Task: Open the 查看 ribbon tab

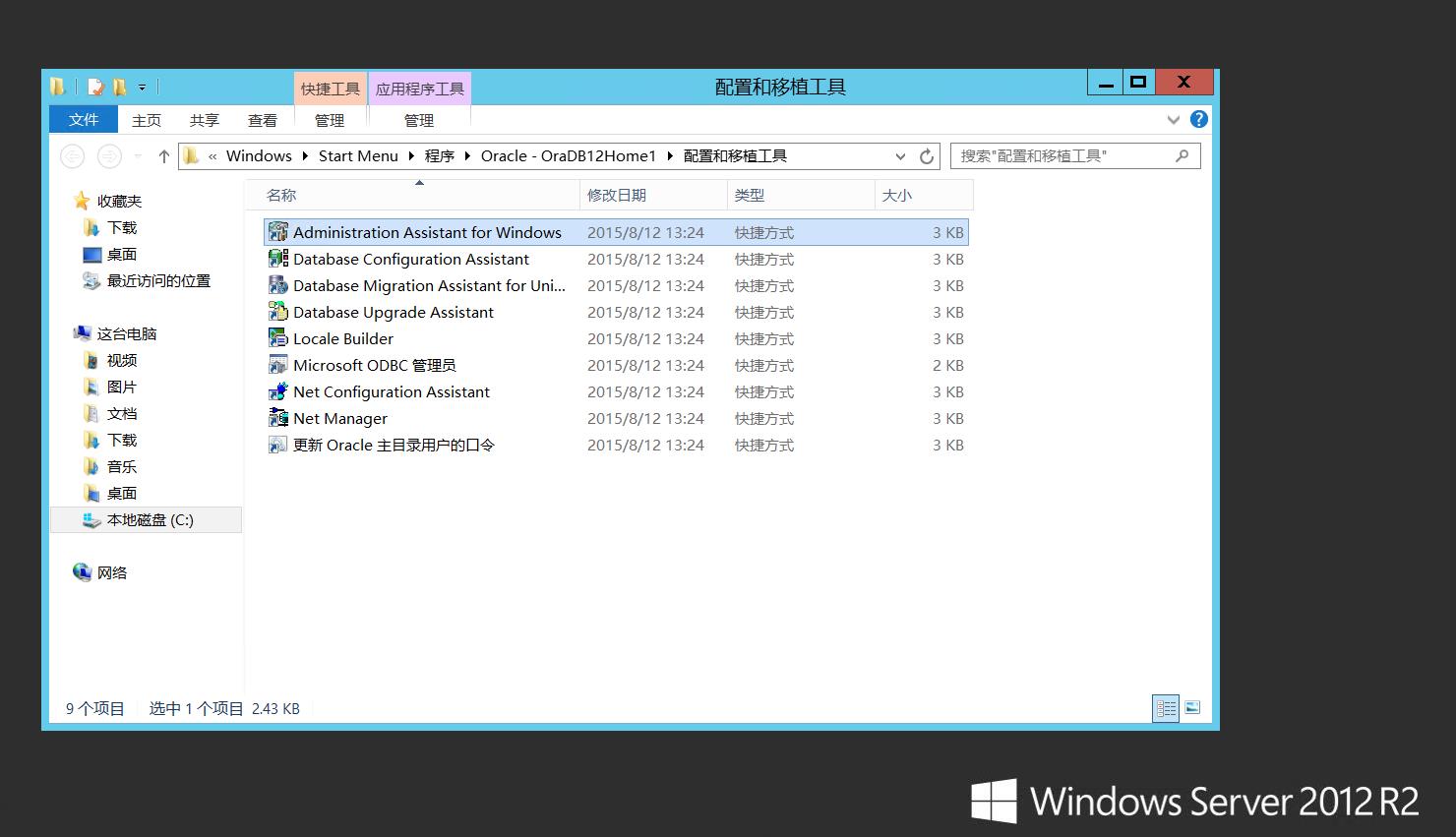Action: click(263, 120)
